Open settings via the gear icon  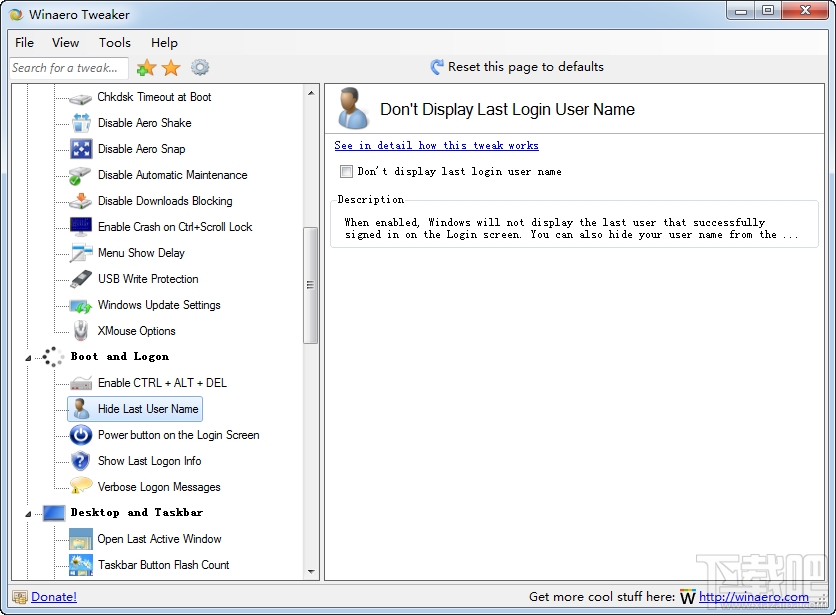pyautogui.click(x=200, y=67)
